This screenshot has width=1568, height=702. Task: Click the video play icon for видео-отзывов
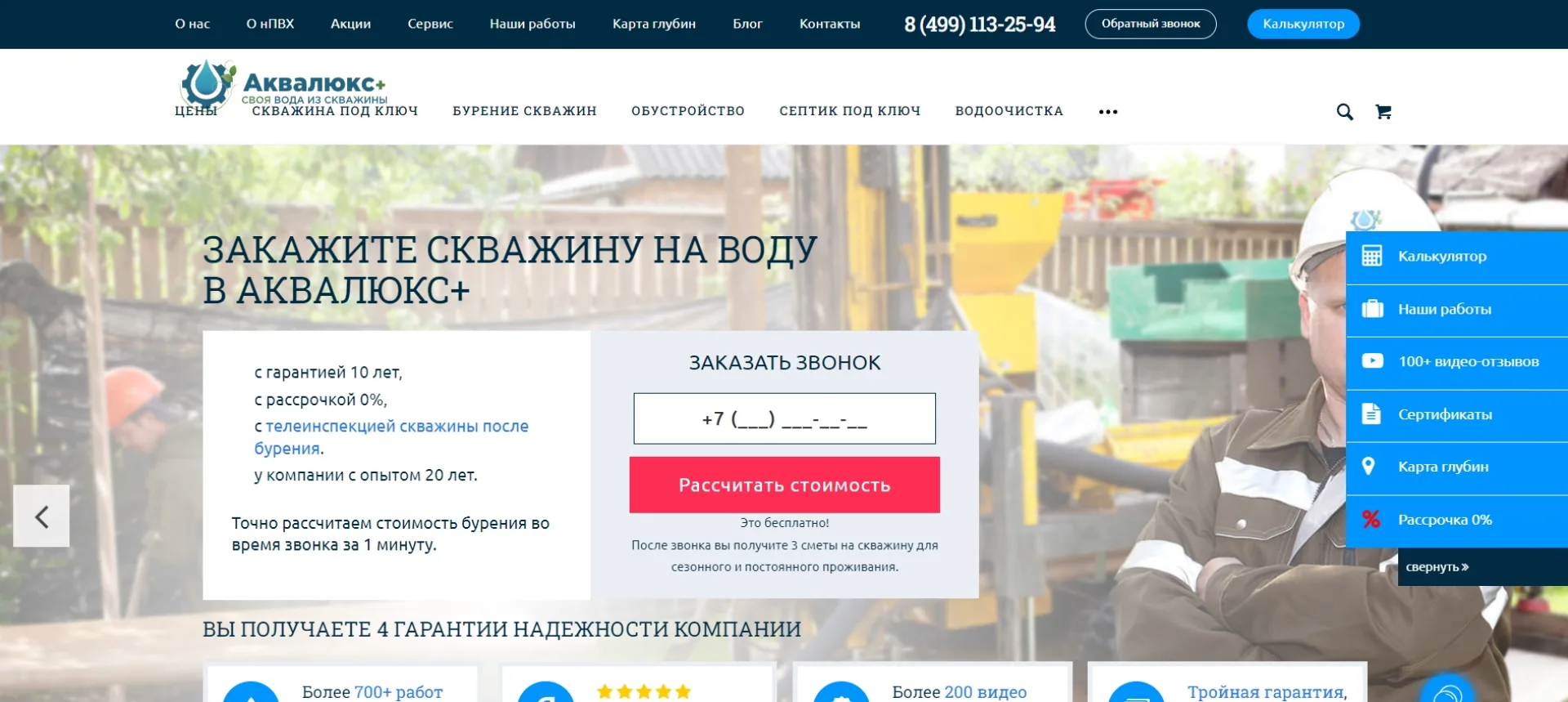[1372, 361]
